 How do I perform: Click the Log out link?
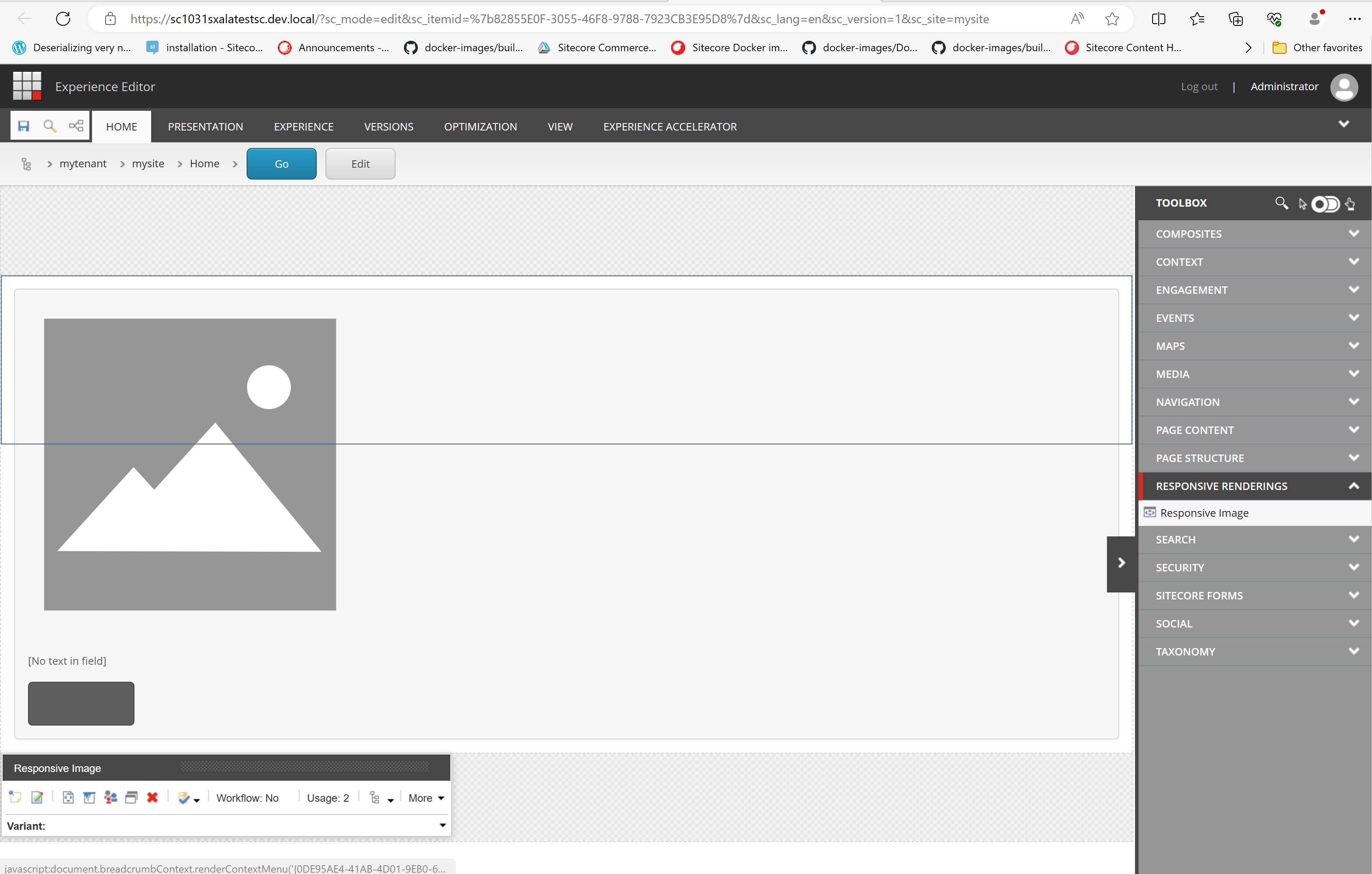tap(1199, 87)
